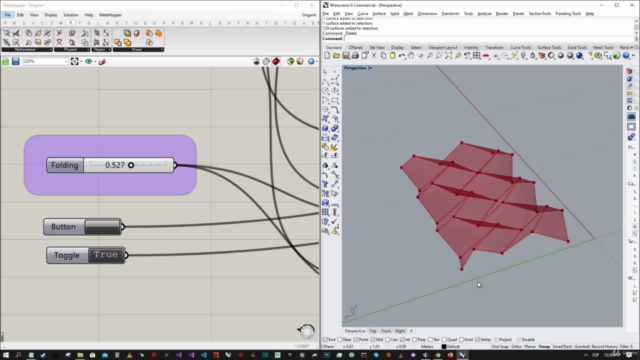Click the Print icon in Rhino toolbar
640x360 pixels.
pyautogui.click(x=355, y=56)
